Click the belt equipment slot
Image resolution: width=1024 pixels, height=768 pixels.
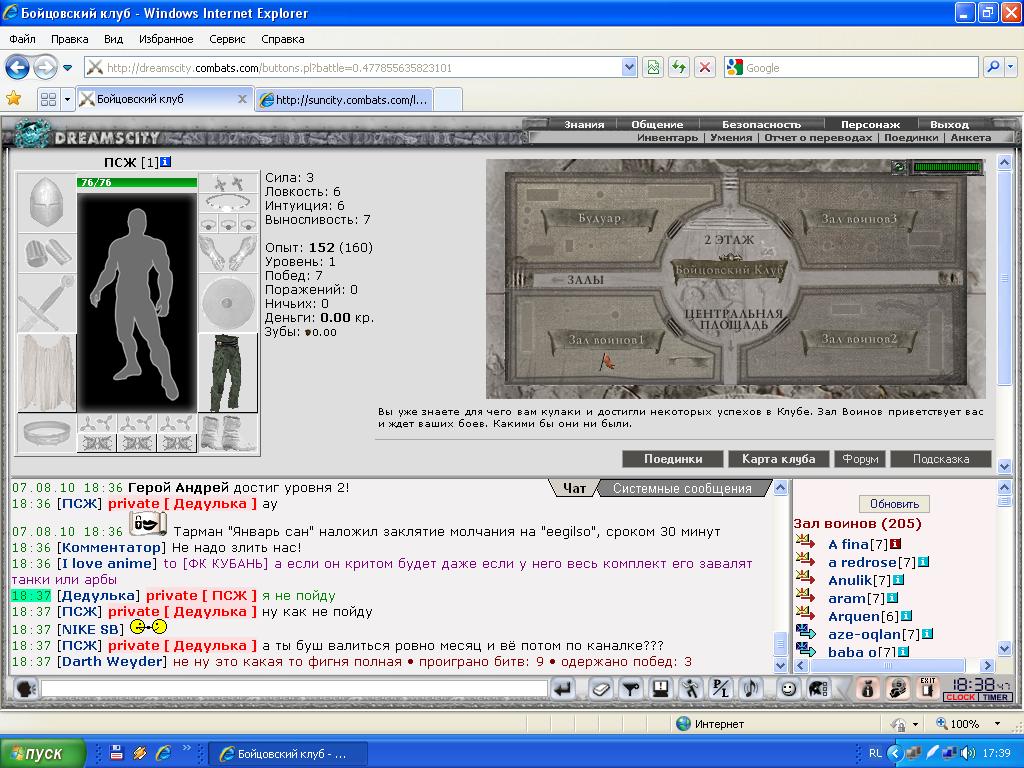(x=46, y=433)
